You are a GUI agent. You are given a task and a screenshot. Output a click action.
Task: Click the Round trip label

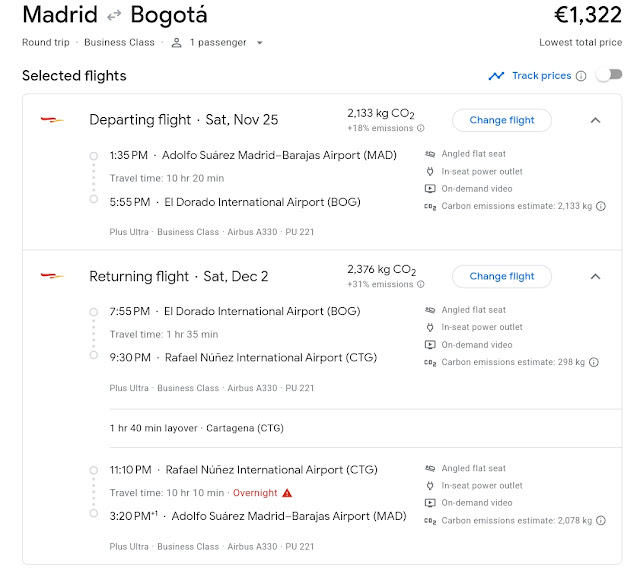(x=47, y=43)
